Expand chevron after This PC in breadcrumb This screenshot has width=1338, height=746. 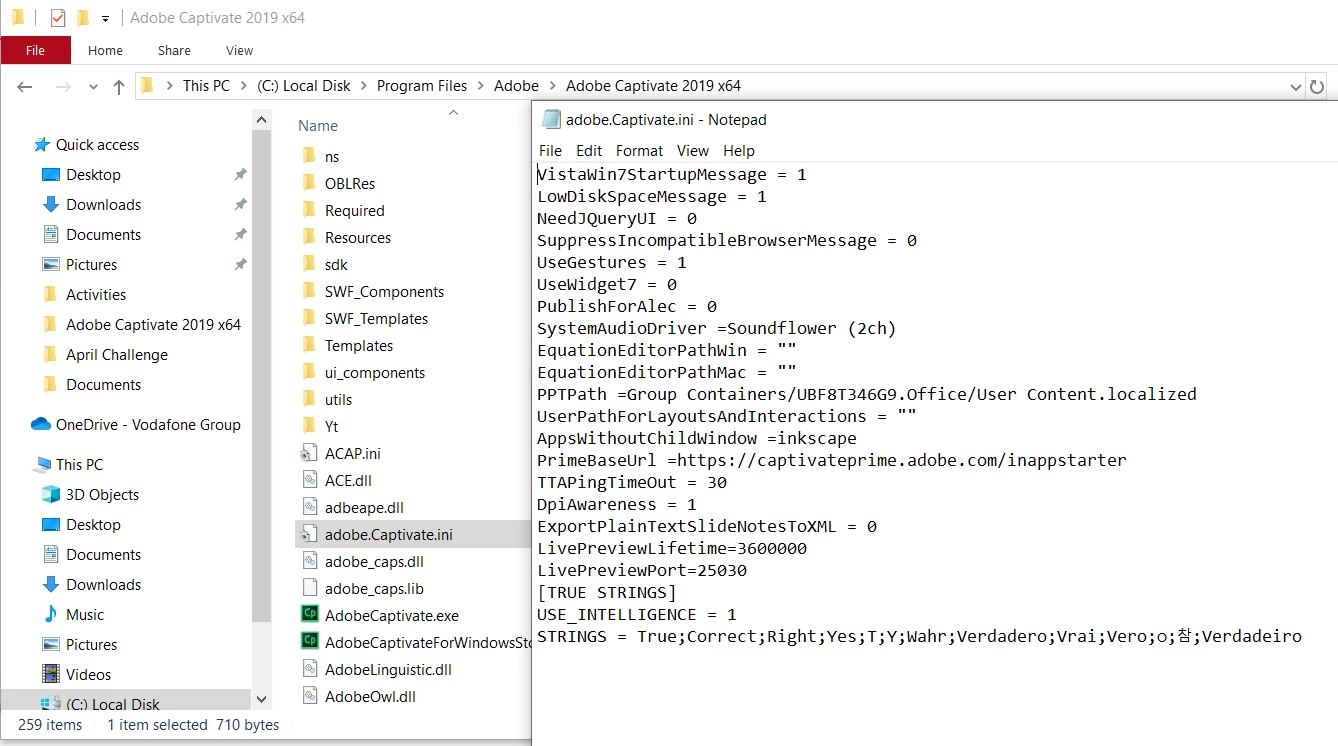coord(244,86)
